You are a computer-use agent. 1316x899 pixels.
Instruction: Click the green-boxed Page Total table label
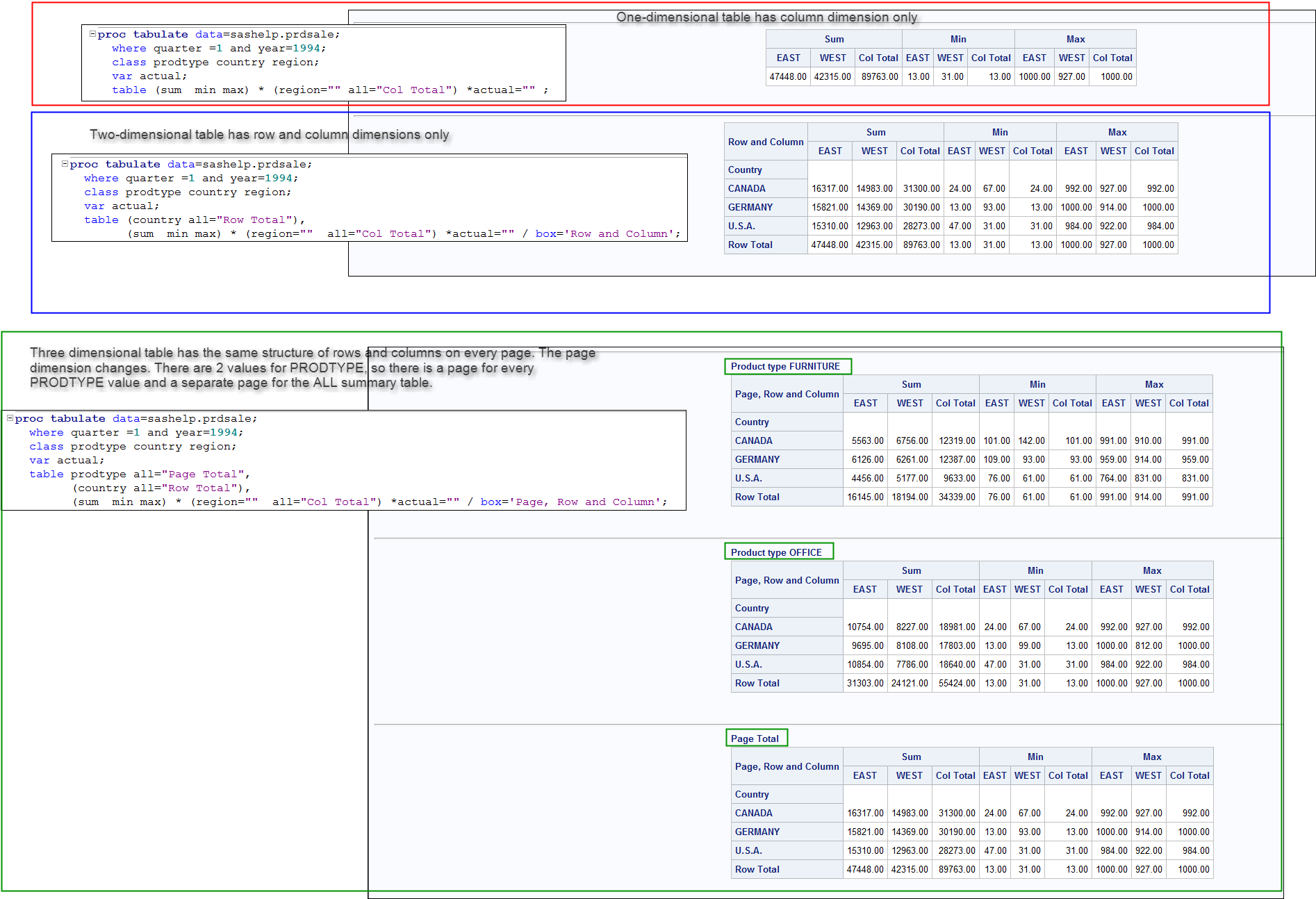click(755, 739)
